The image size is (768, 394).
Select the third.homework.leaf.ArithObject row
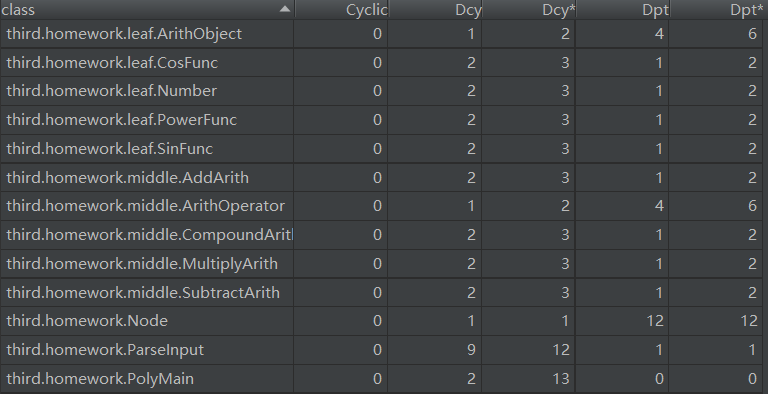click(x=382, y=34)
